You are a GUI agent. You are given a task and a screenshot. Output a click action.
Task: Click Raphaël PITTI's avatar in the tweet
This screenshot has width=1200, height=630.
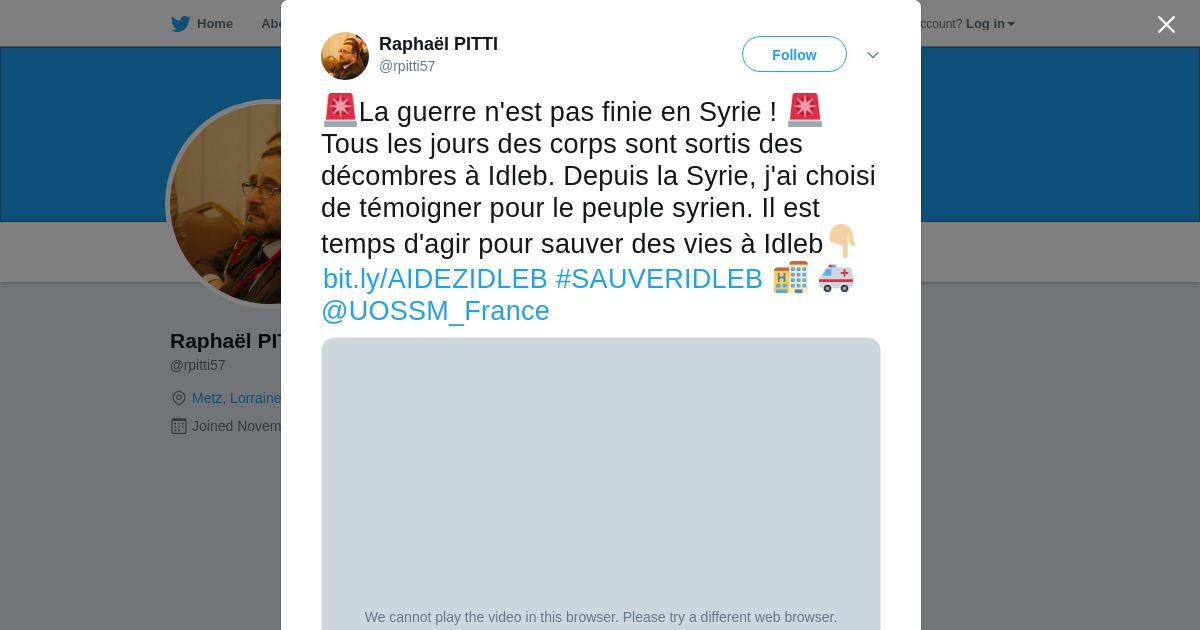[345, 56]
